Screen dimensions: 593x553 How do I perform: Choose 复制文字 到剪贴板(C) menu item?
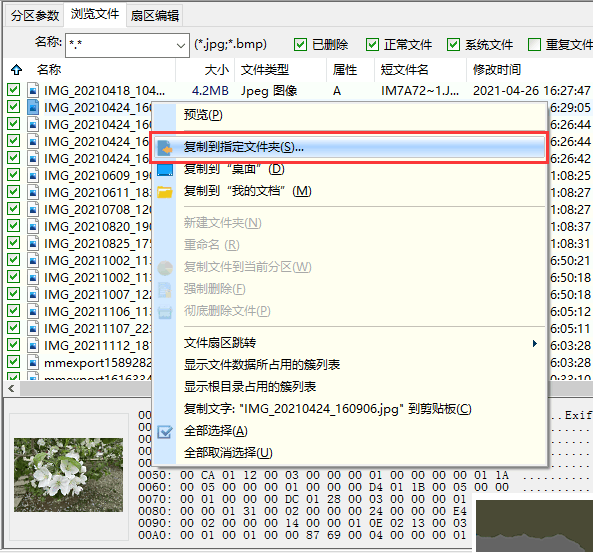tap(350, 409)
